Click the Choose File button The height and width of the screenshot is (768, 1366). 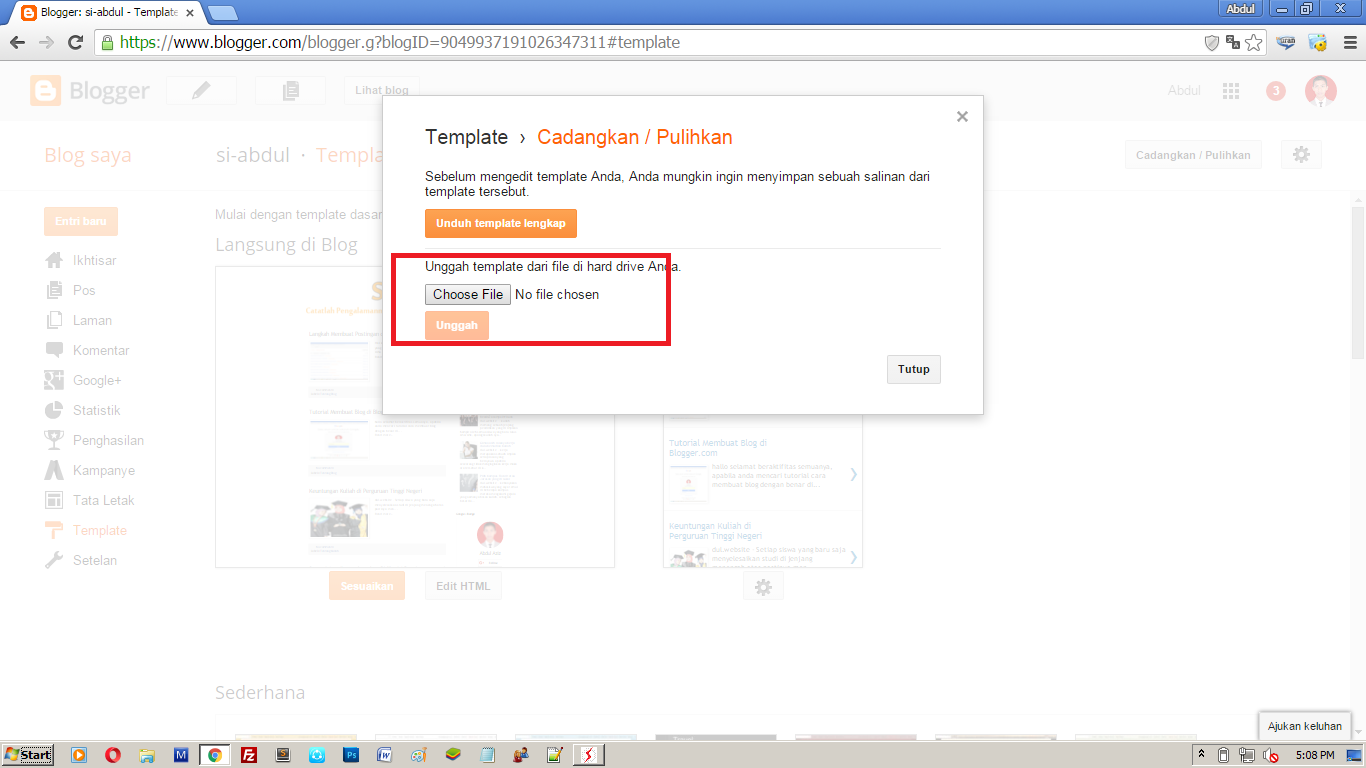click(468, 294)
